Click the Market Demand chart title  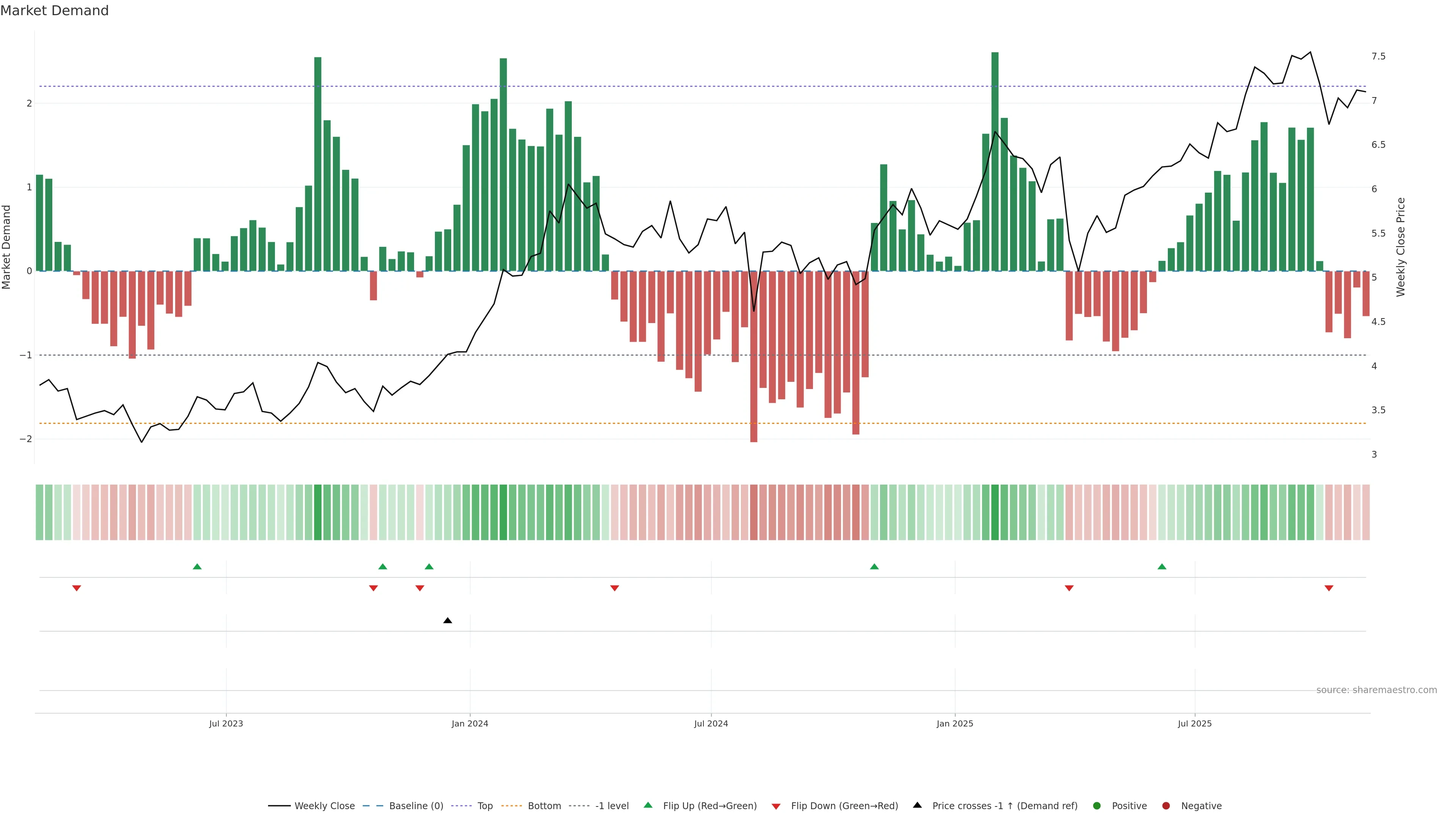click(54, 11)
